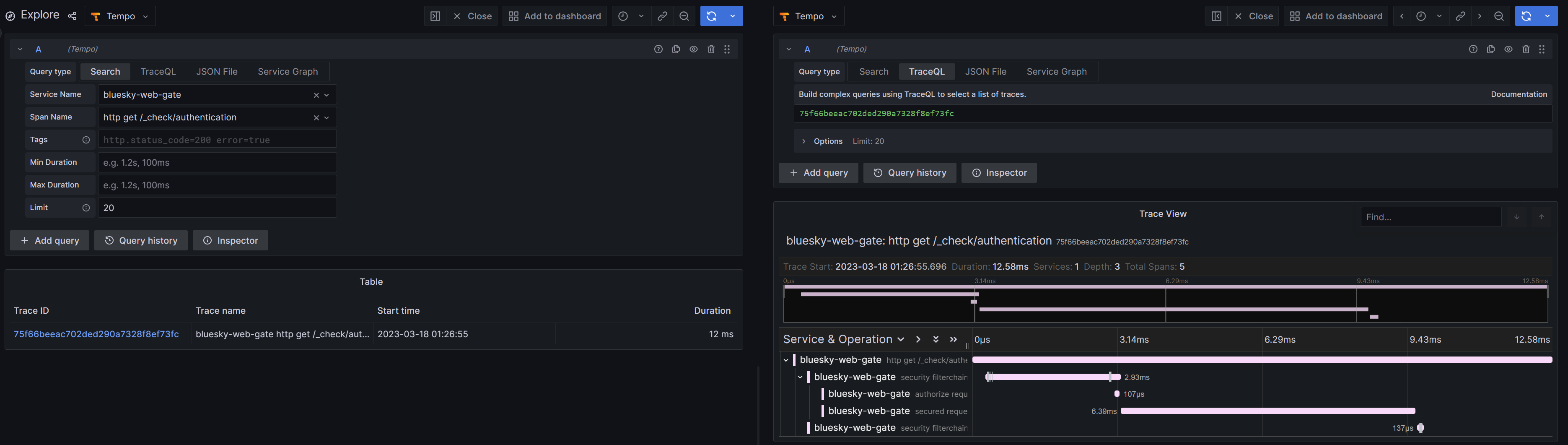Open the time picker clock in right pane
1568x445 pixels.
pos(1421,16)
